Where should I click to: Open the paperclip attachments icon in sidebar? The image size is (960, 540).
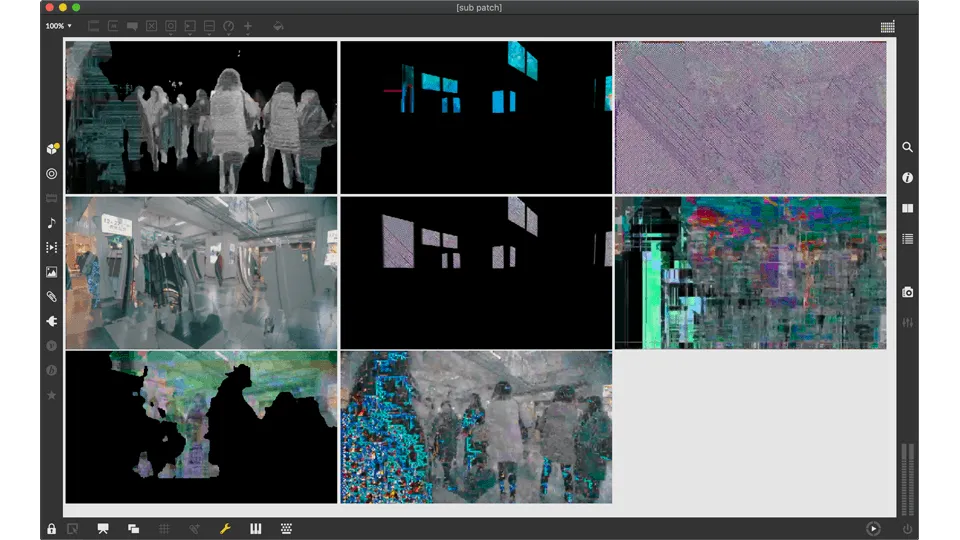pos(51,297)
